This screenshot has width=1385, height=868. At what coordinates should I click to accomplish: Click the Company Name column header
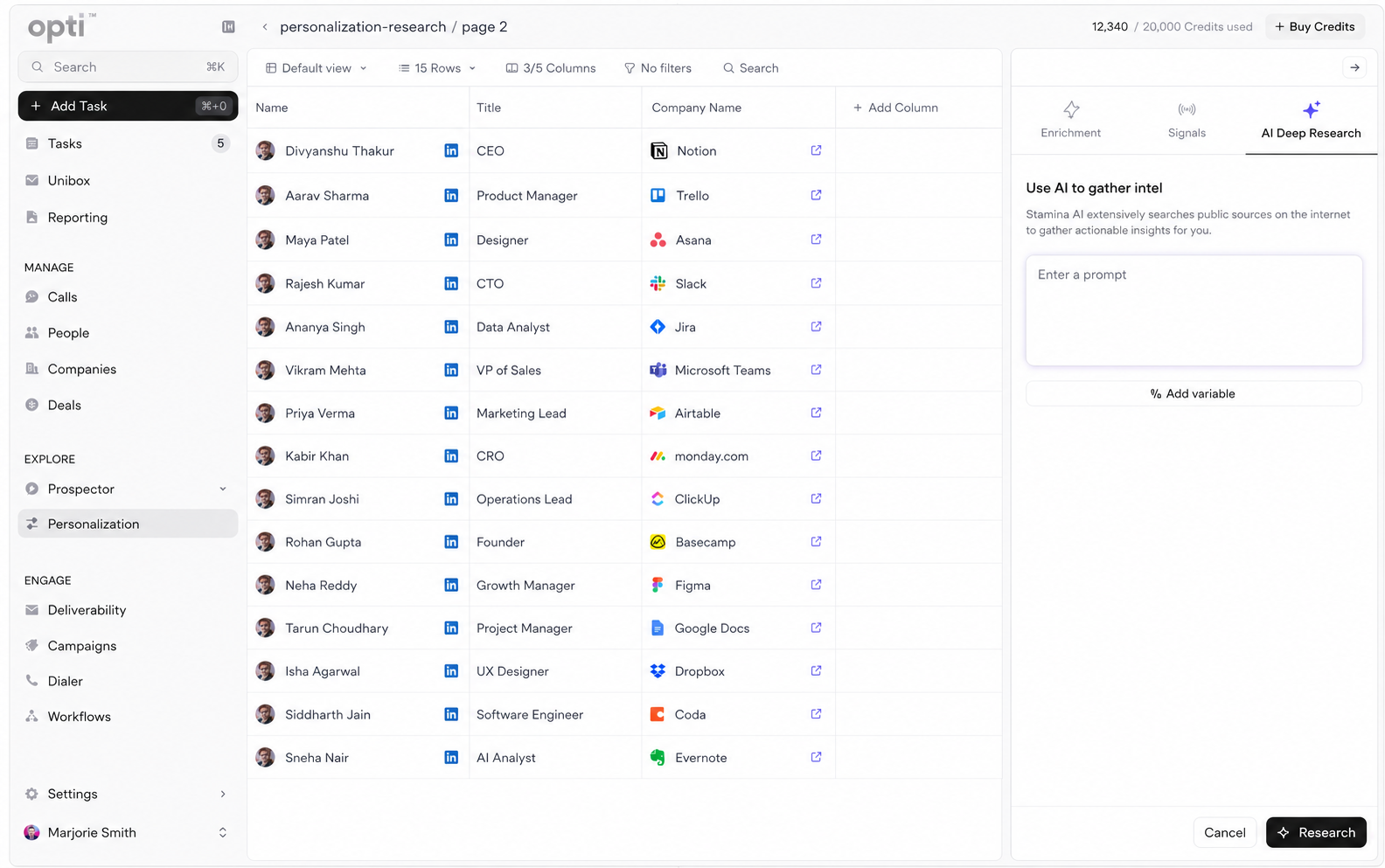click(696, 108)
